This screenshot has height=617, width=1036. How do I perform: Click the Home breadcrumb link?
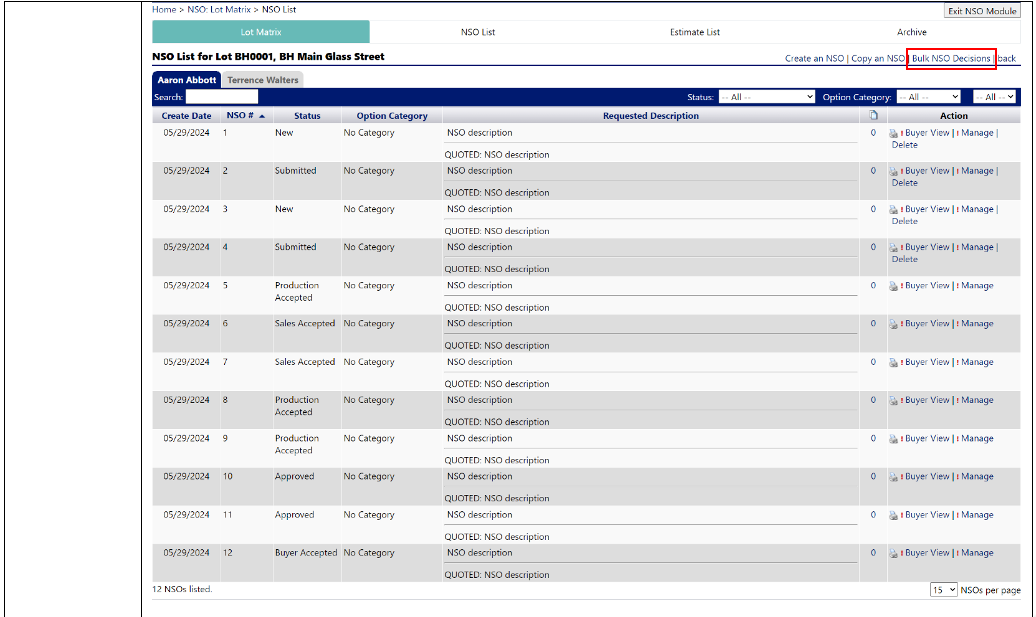click(x=164, y=9)
